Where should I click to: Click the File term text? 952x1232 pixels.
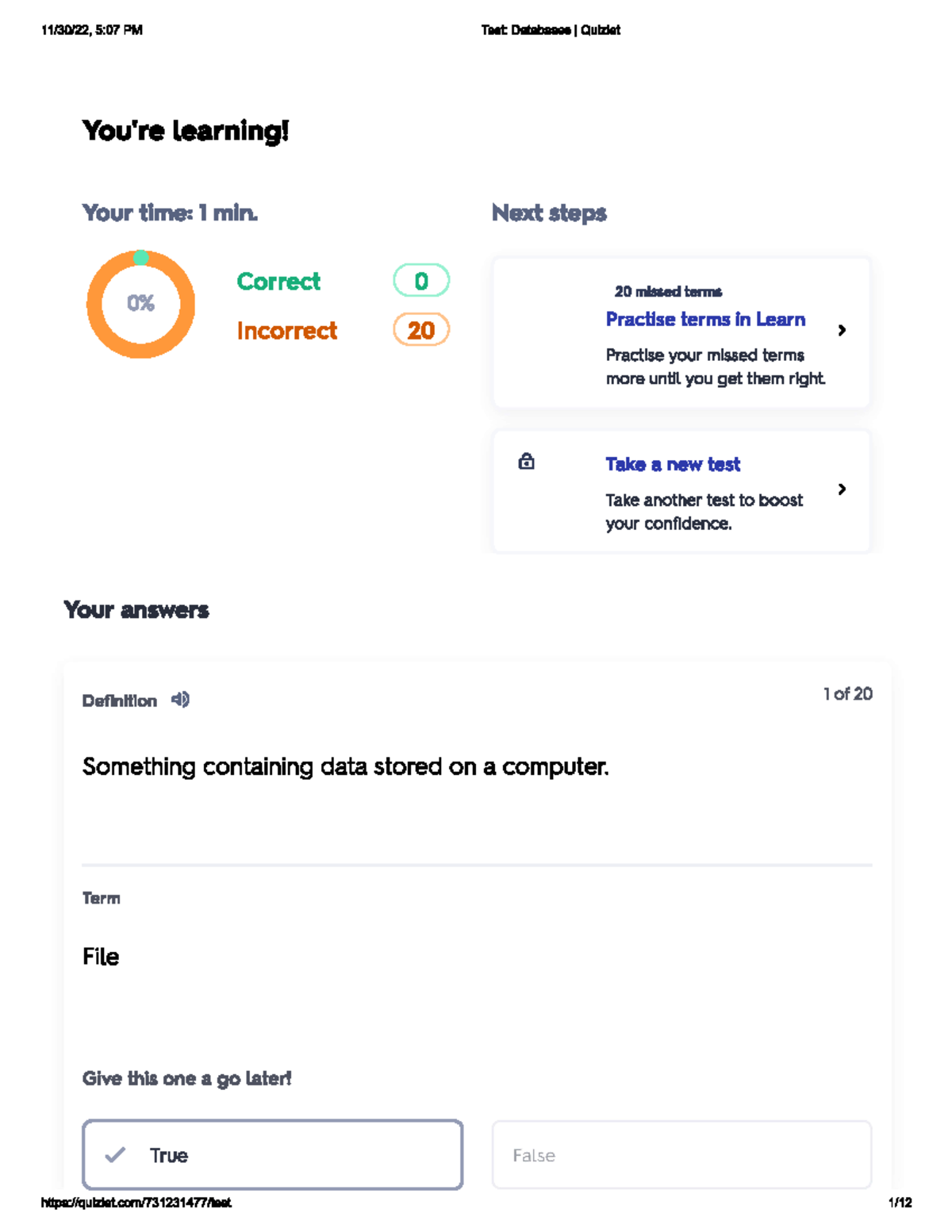[x=101, y=957]
